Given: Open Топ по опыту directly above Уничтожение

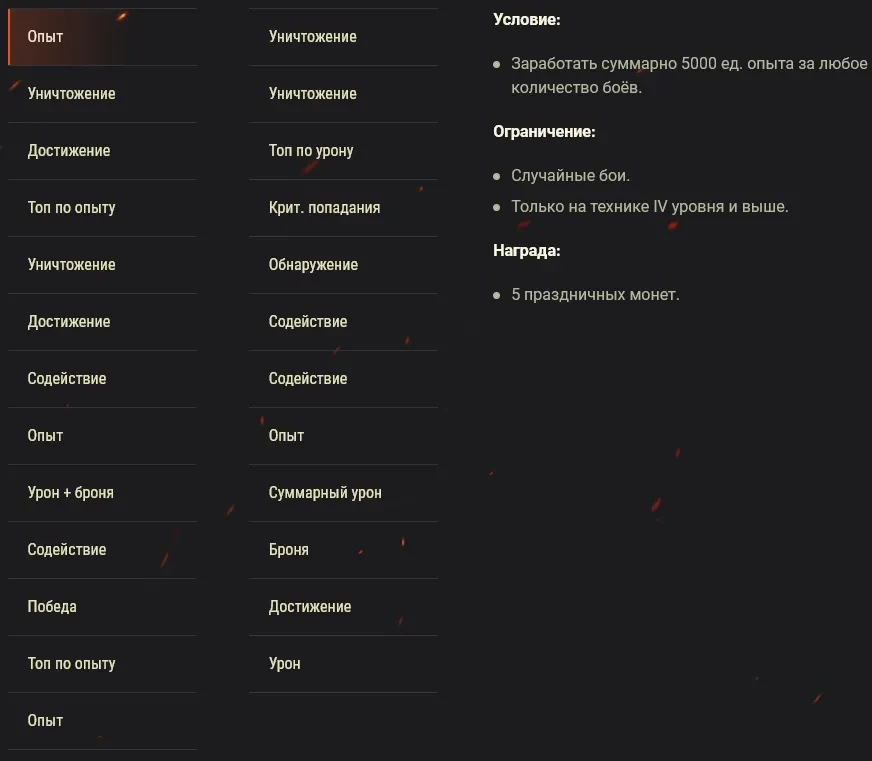Looking at the screenshot, I should [72, 208].
